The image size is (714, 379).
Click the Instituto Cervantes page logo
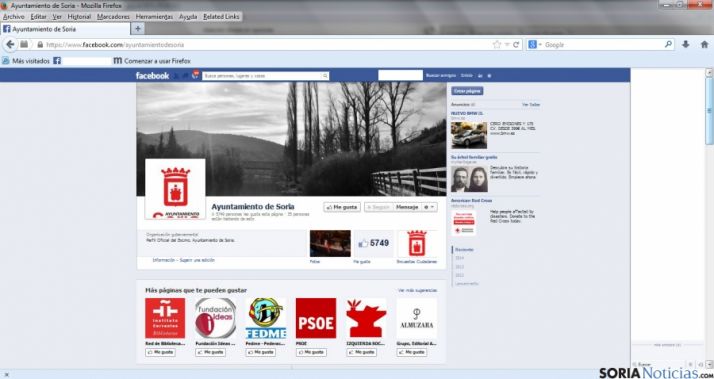165,318
